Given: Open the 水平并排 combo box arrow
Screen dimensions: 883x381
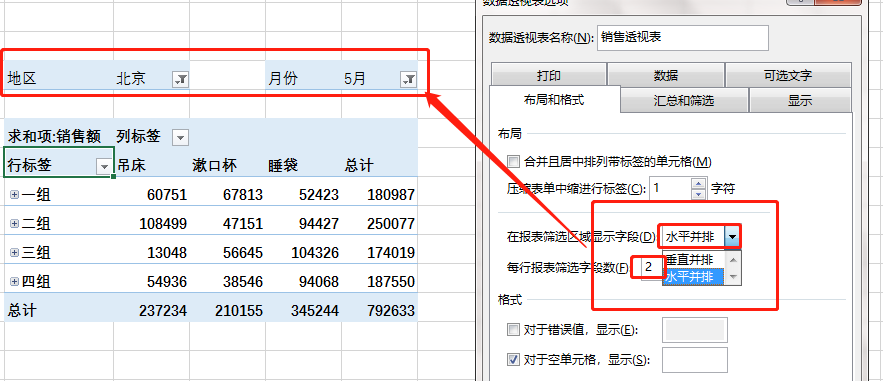Looking at the screenshot, I should click(x=732, y=237).
